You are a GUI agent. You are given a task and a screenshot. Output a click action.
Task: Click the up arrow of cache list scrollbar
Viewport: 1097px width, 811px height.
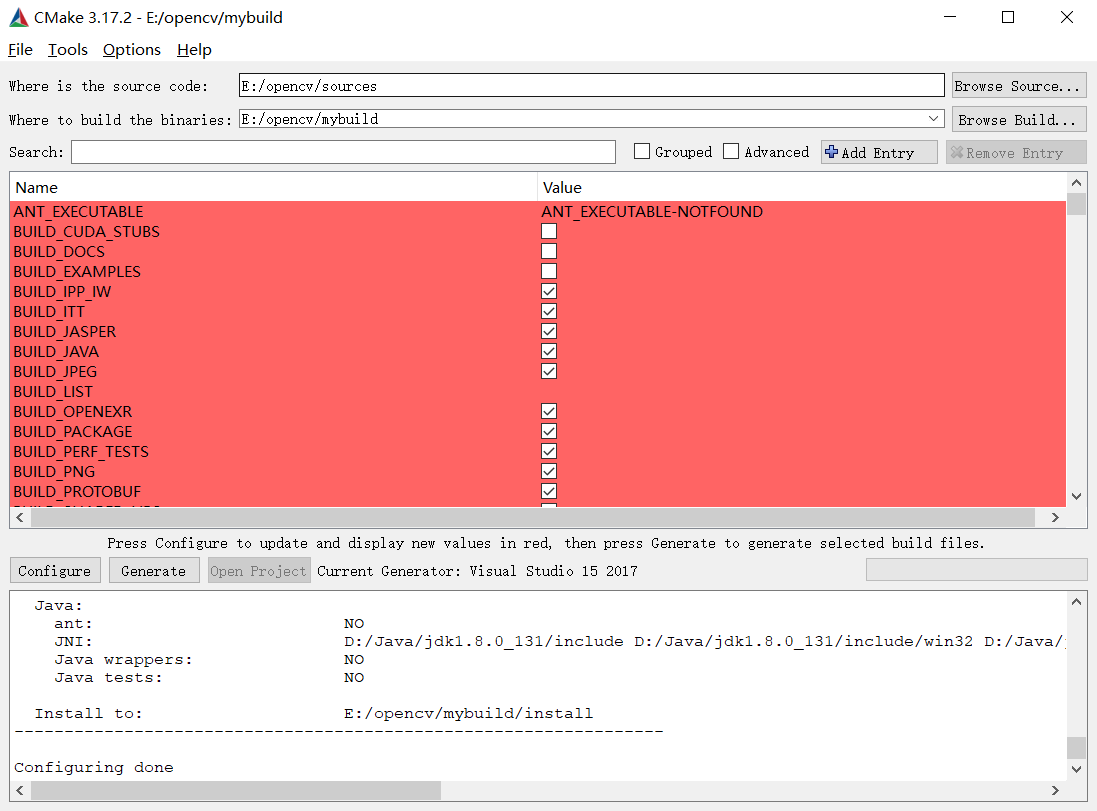tap(1076, 183)
